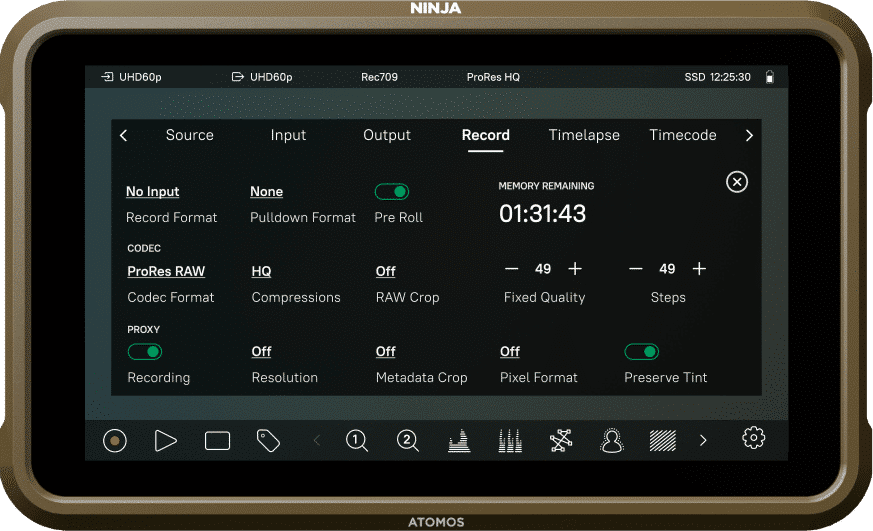Show the waveform monitor icon
Screen dimensions: 873x531
459,440
